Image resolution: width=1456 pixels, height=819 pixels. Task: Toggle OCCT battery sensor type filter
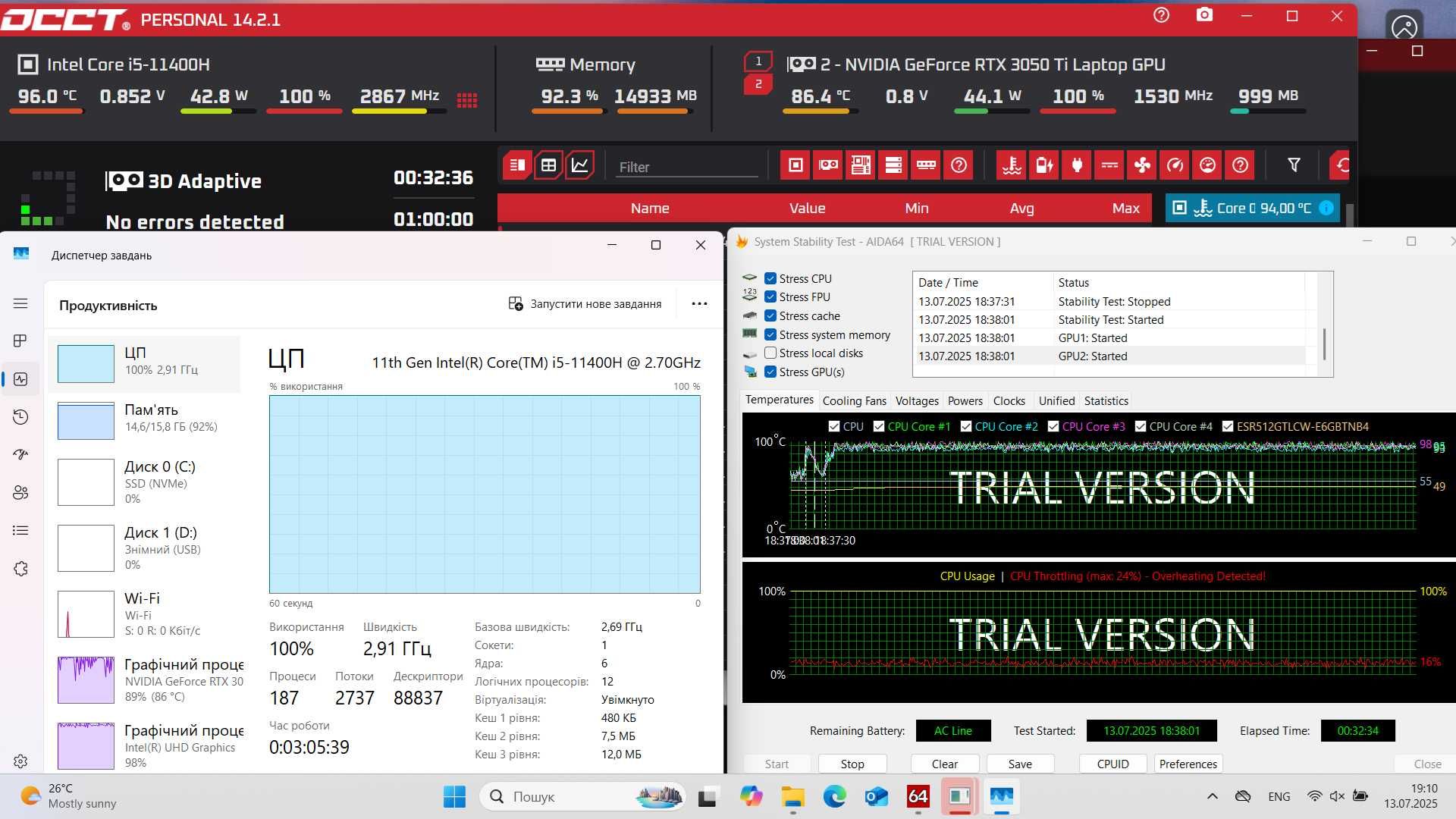(x=1044, y=165)
